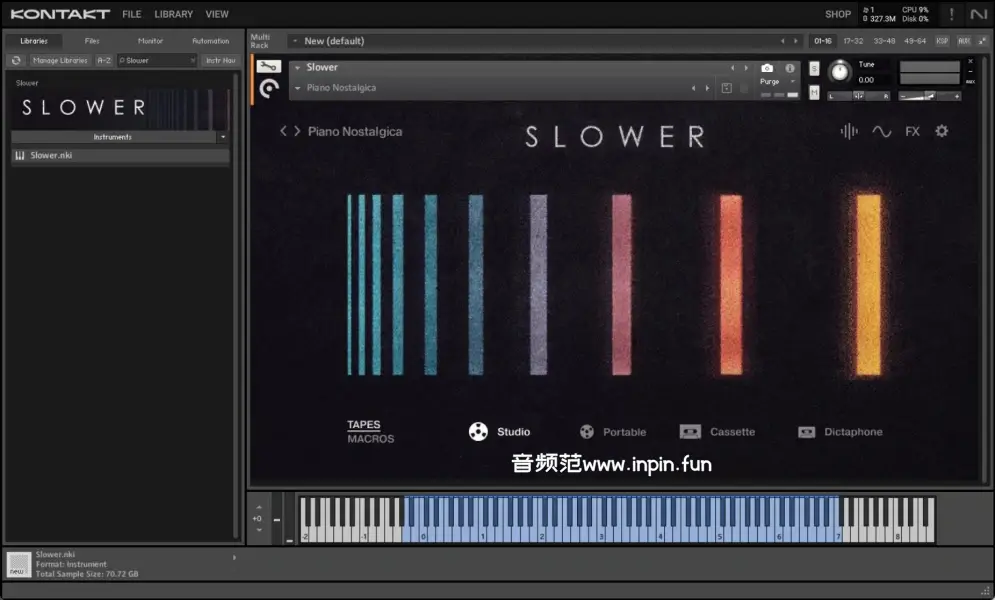Select rack page 17-32

[x=853, y=41]
